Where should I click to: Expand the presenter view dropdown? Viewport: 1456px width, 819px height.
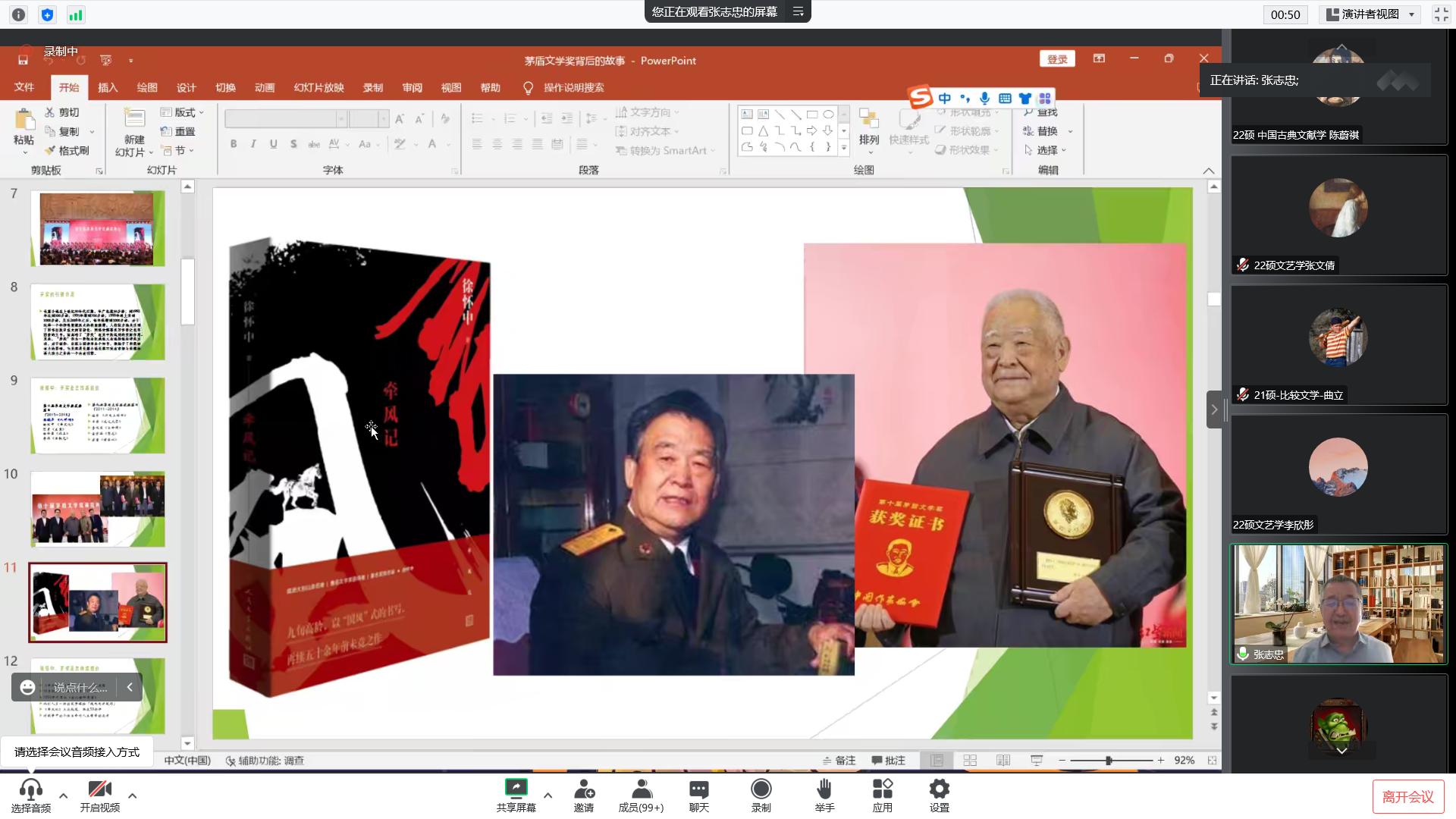pyautogui.click(x=1411, y=14)
